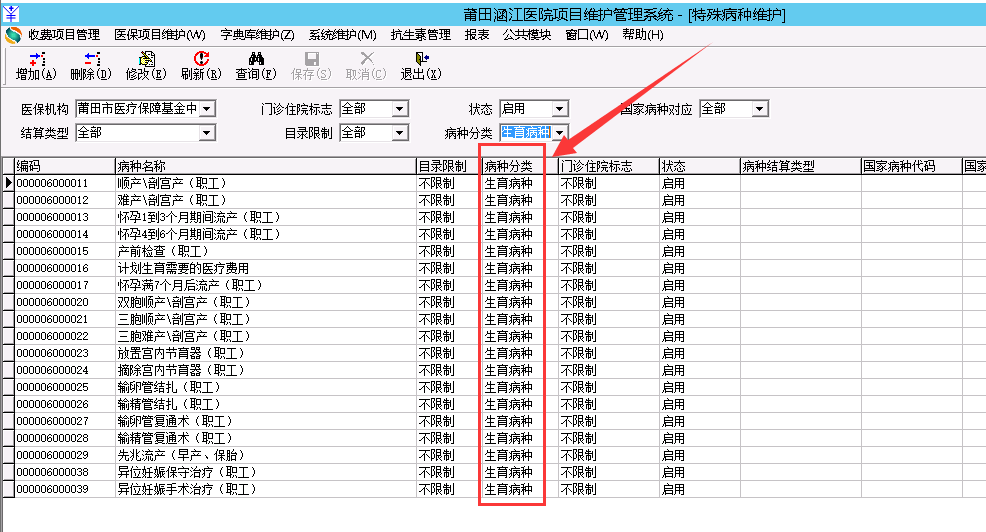Image resolution: width=986 pixels, height=532 pixels.
Task: Expand the 结算类型 dropdown
Action: [x=206, y=133]
